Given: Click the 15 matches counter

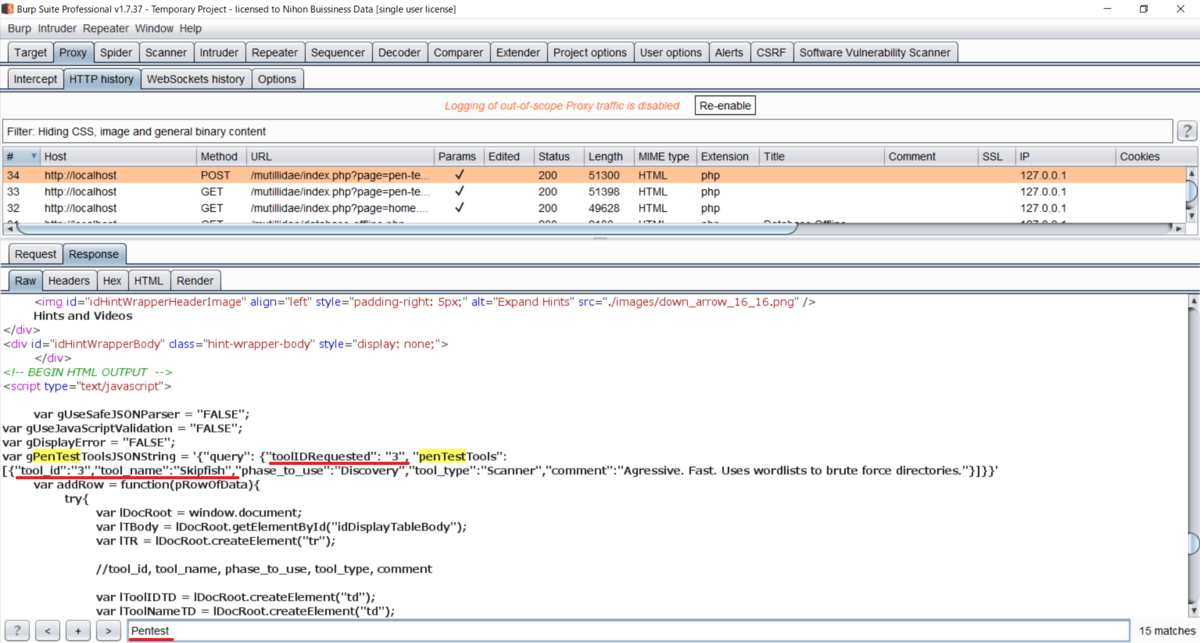Looking at the screenshot, I should pos(1166,631).
